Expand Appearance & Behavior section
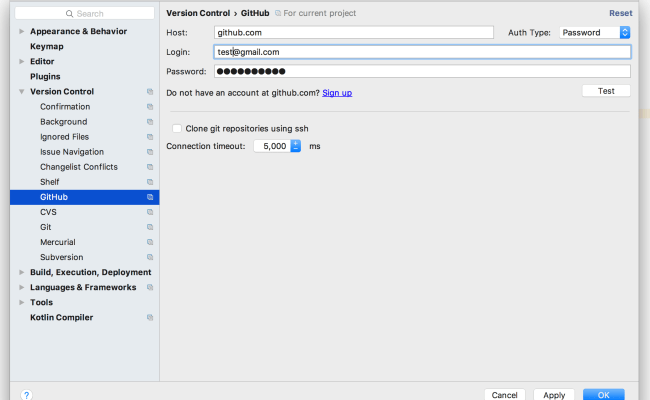 [x=22, y=32]
